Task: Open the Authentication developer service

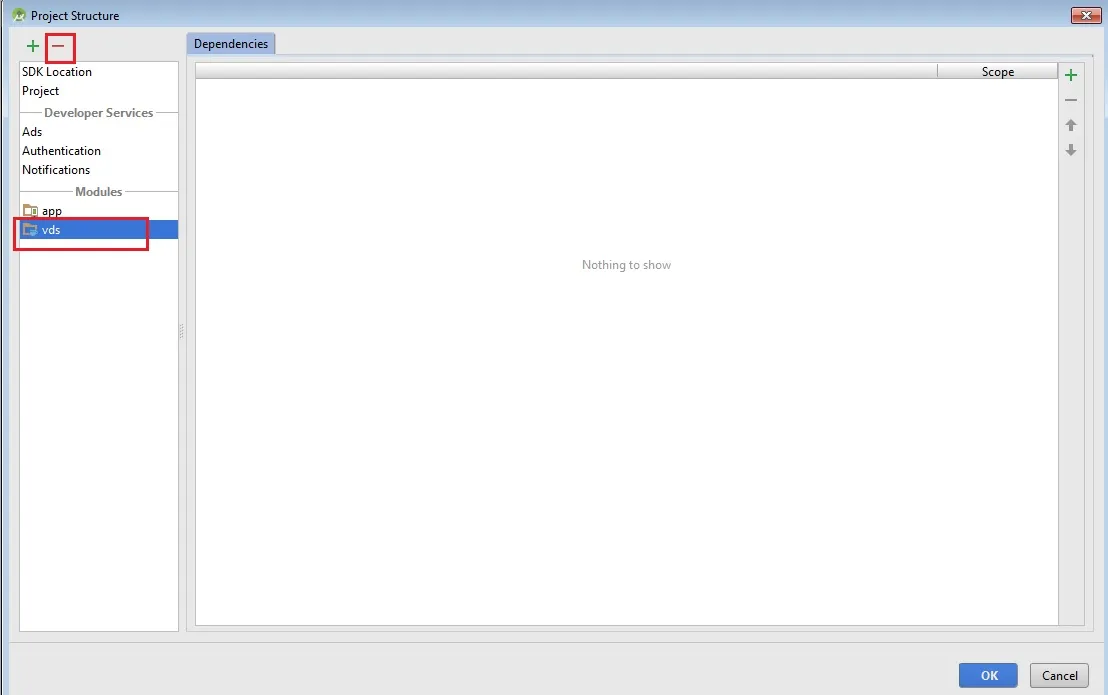Action: [98, 150]
